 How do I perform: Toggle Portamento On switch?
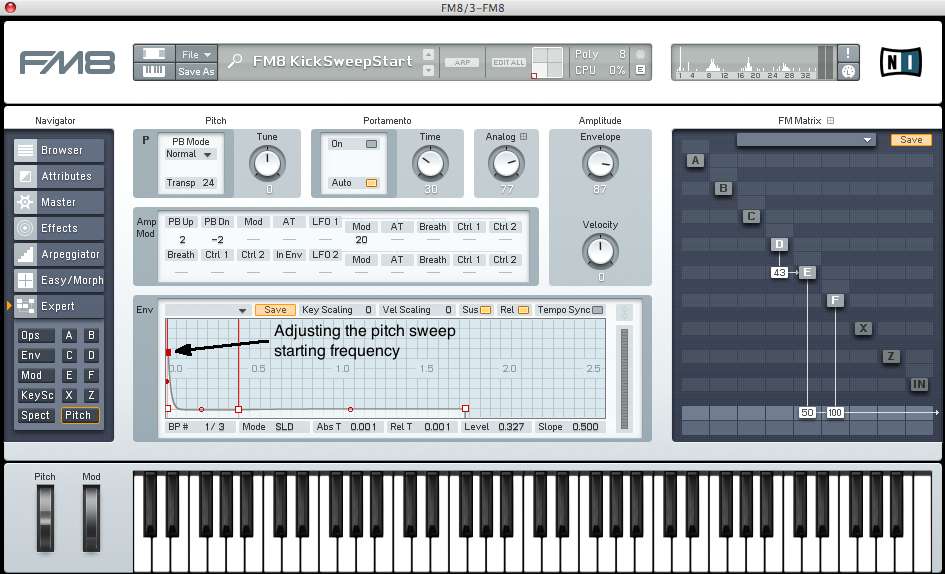[372, 144]
